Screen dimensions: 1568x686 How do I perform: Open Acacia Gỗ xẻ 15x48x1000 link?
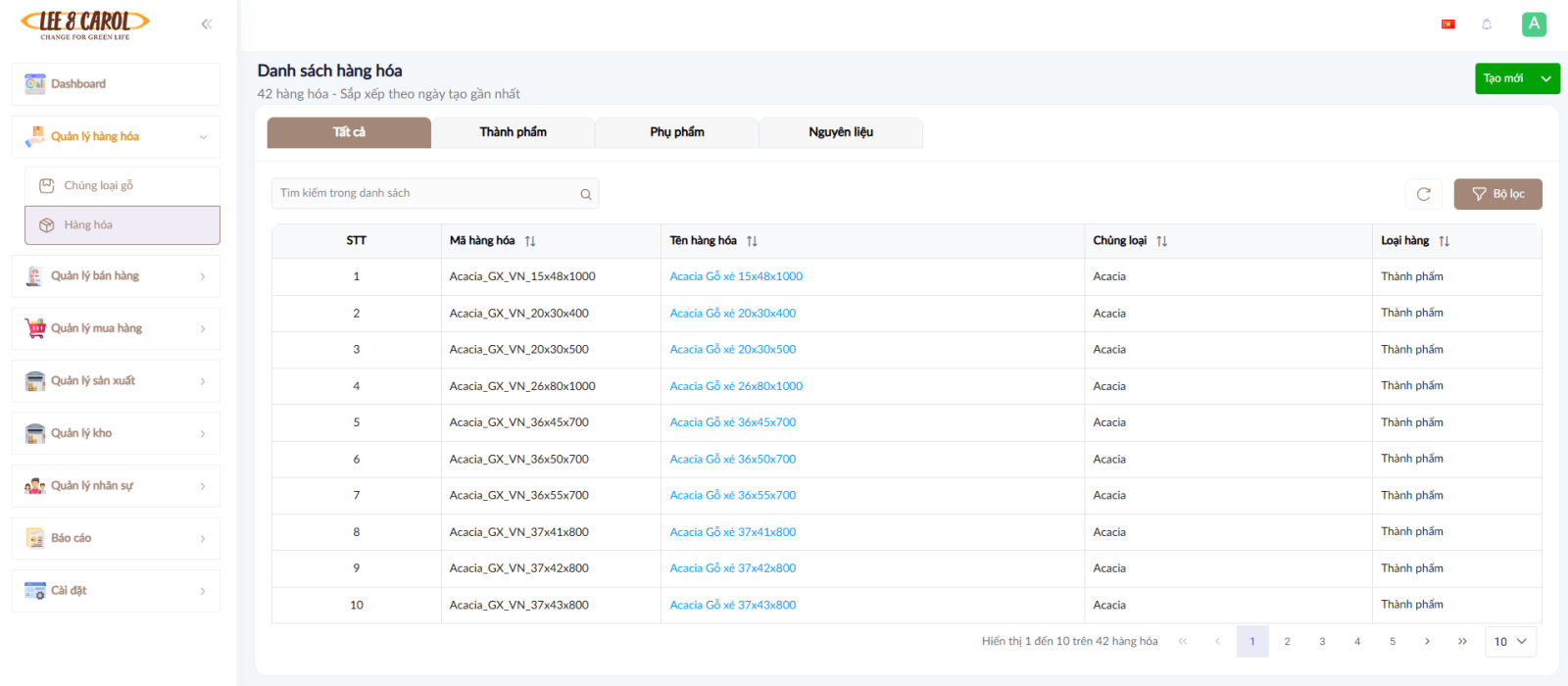tap(736, 276)
